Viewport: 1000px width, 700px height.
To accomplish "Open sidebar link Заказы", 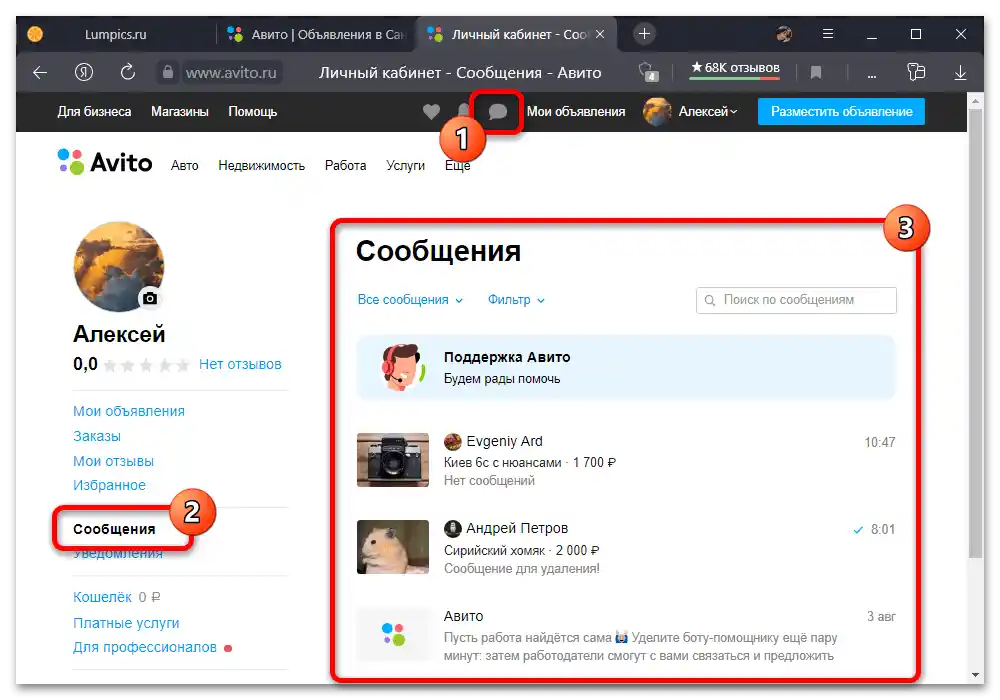I will point(97,436).
